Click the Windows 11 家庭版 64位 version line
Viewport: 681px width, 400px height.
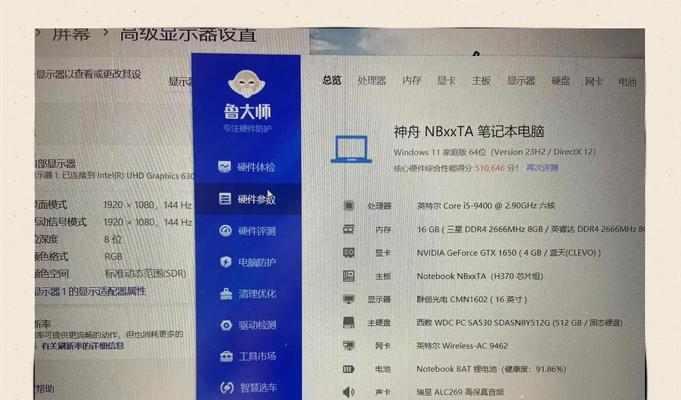(495, 152)
